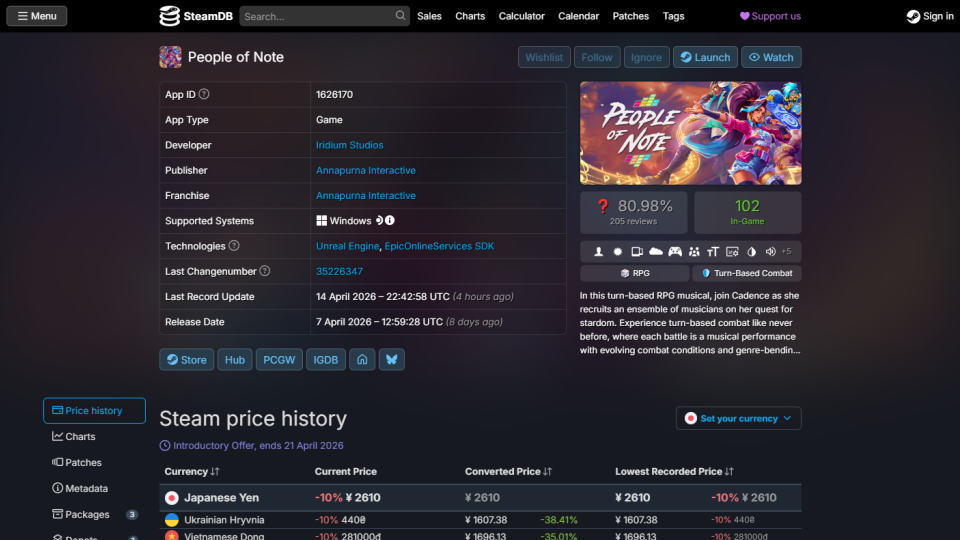This screenshot has width=960, height=540.
Task: Click the Steam Cloud icon
Action: click(x=656, y=252)
